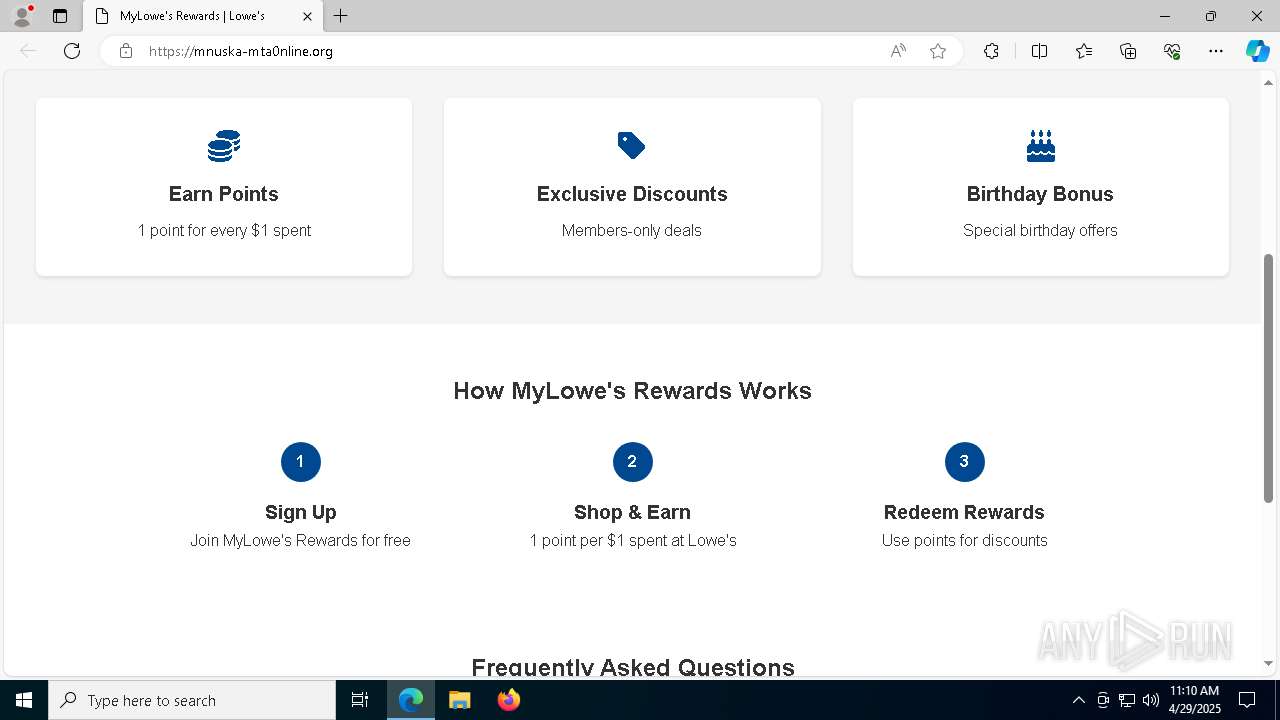Toggle Split screen view icon
The height and width of the screenshot is (720, 1280).
(1039, 51)
